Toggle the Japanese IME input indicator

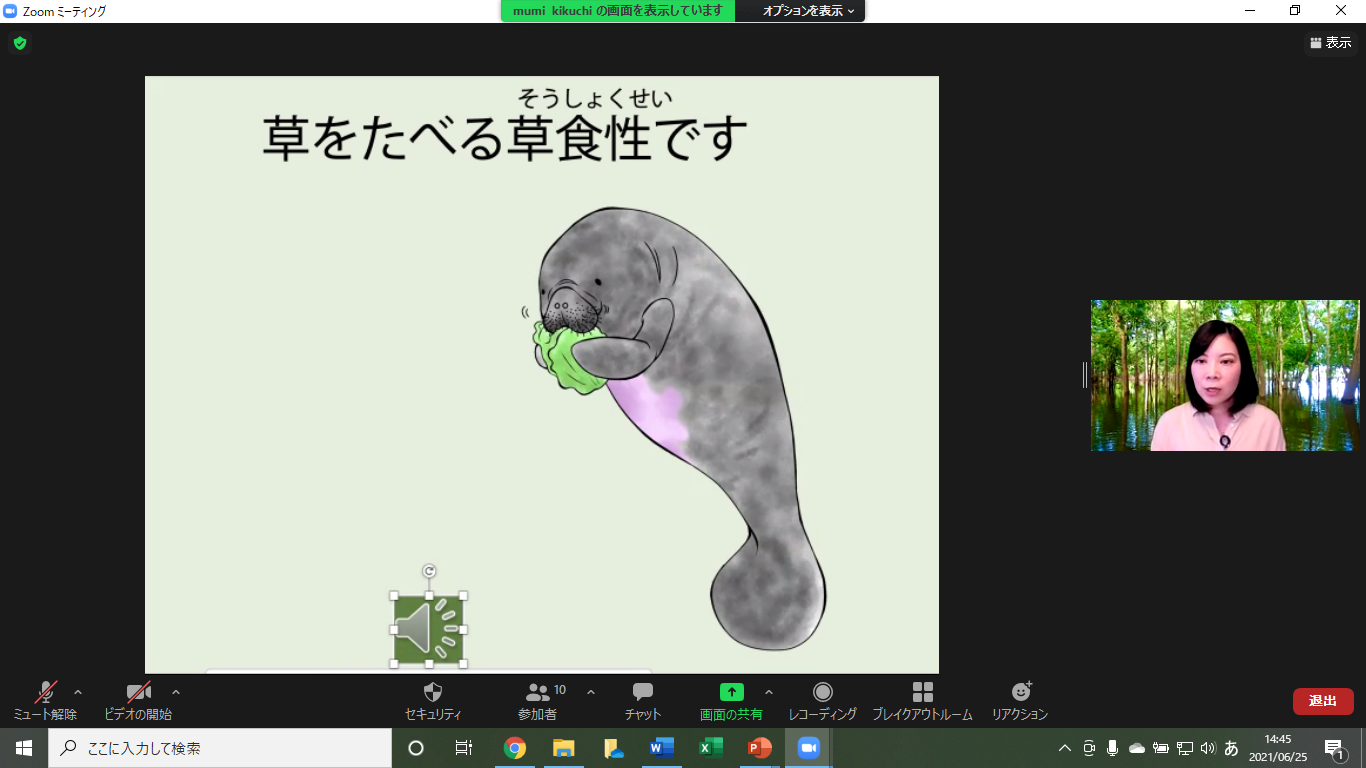(x=1231, y=748)
